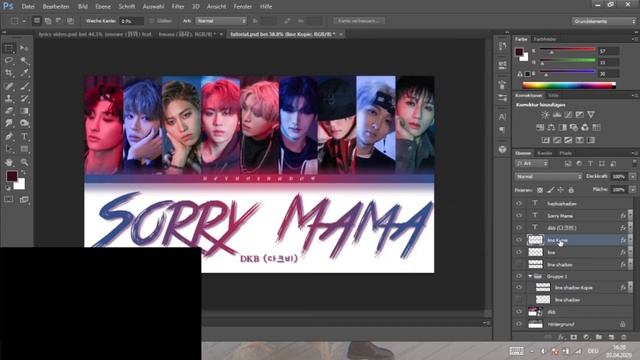
Task: Hide the Sorry Mama text layer
Action: pos(519,216)
